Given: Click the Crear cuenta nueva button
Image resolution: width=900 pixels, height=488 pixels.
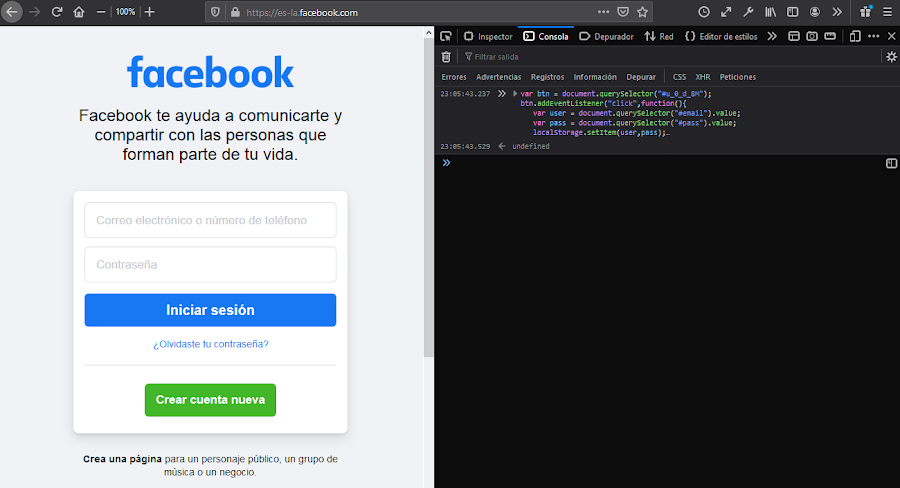Looking at the screenshot, I should (210, 400).
